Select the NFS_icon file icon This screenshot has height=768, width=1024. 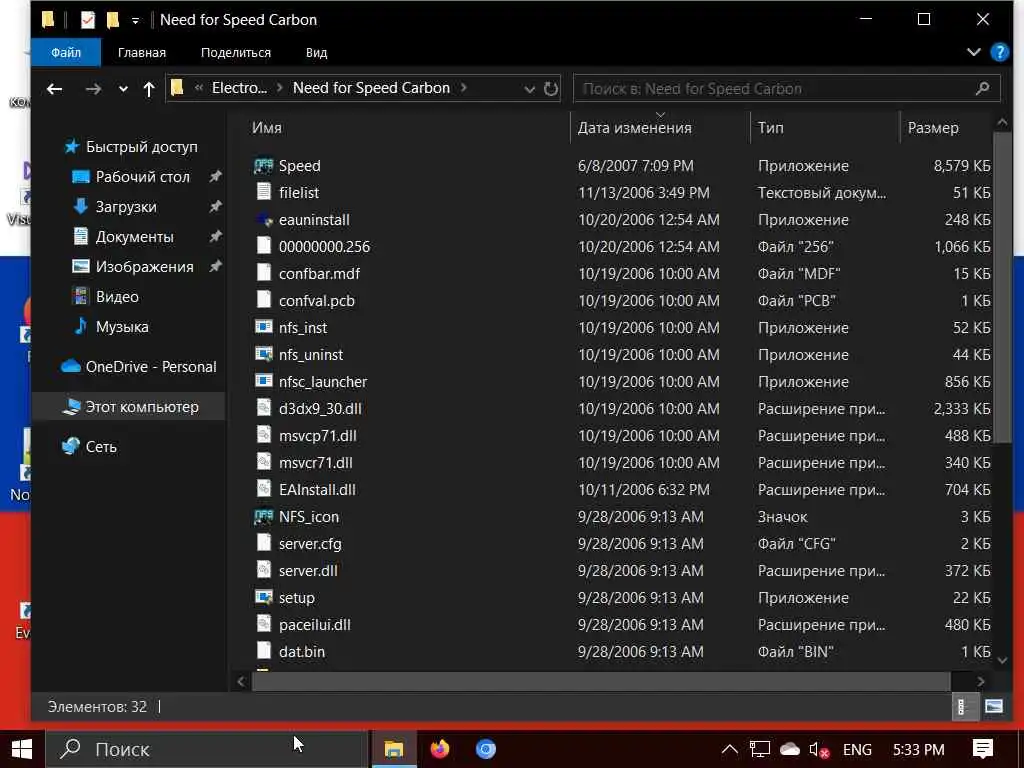(263, 517)
